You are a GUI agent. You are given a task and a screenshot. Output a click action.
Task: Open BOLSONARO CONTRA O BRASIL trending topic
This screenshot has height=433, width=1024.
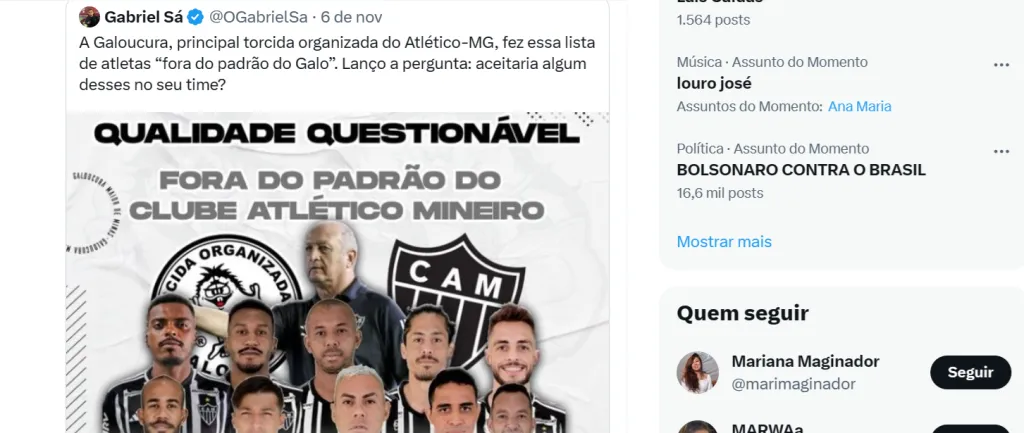(801, 170)
